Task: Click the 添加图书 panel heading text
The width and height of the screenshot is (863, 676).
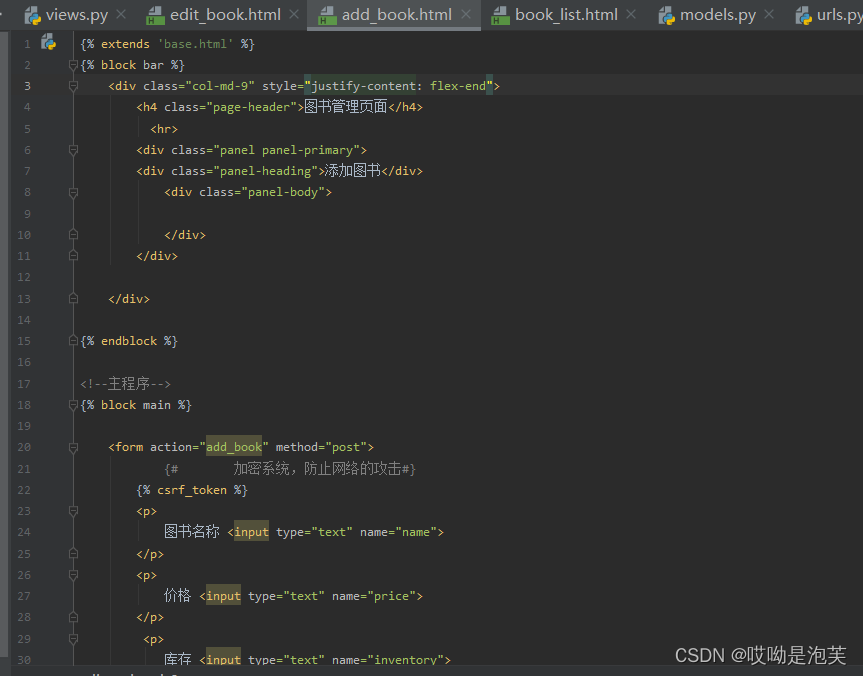Action: (x=353, y=171)
